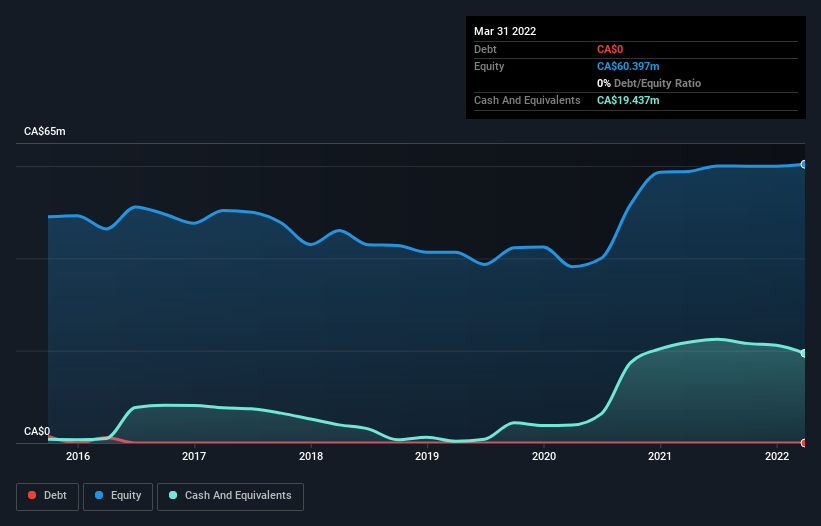
Task: Toggle the Equity series legend button
Action: [118, 496]
